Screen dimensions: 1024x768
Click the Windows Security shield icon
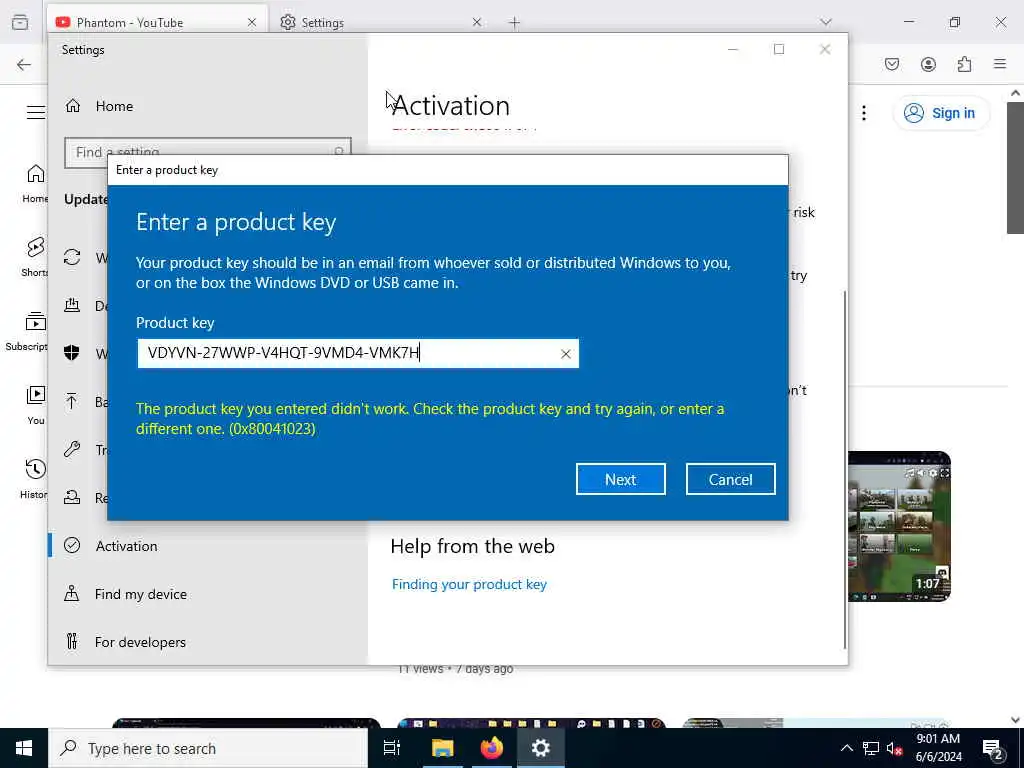[72, 353]
